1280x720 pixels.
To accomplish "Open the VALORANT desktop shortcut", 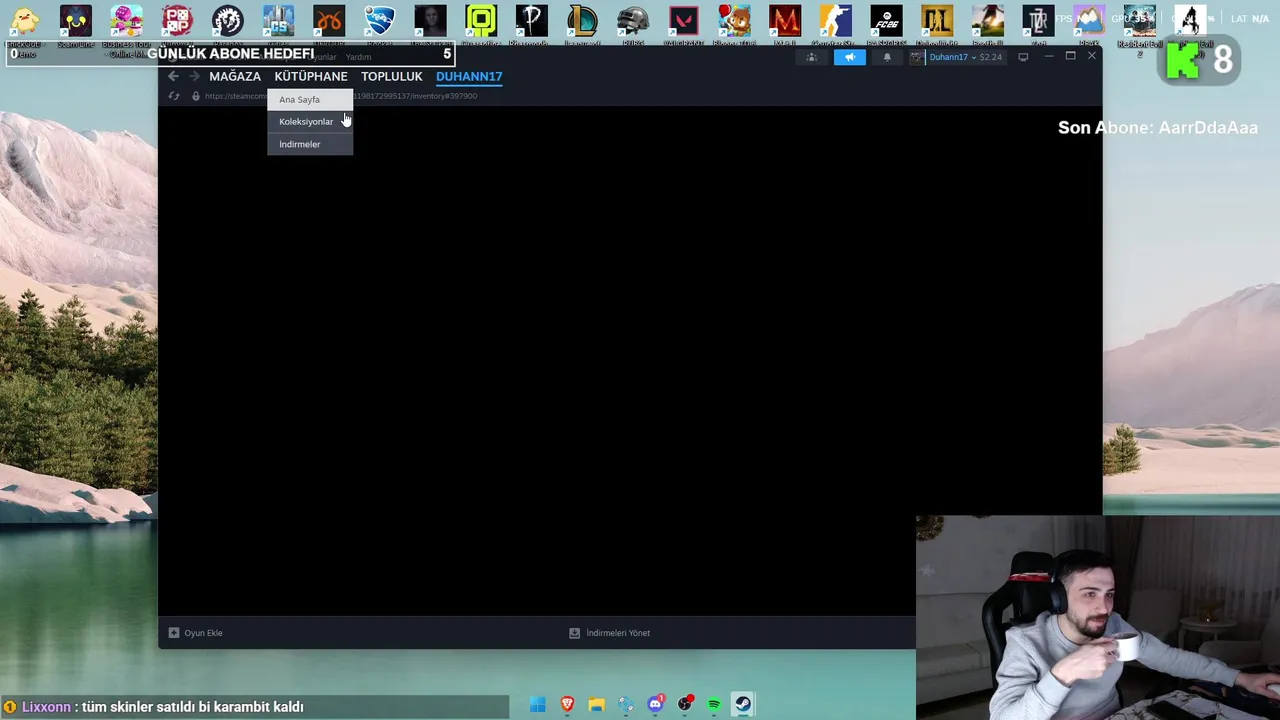I will point(683,20).
